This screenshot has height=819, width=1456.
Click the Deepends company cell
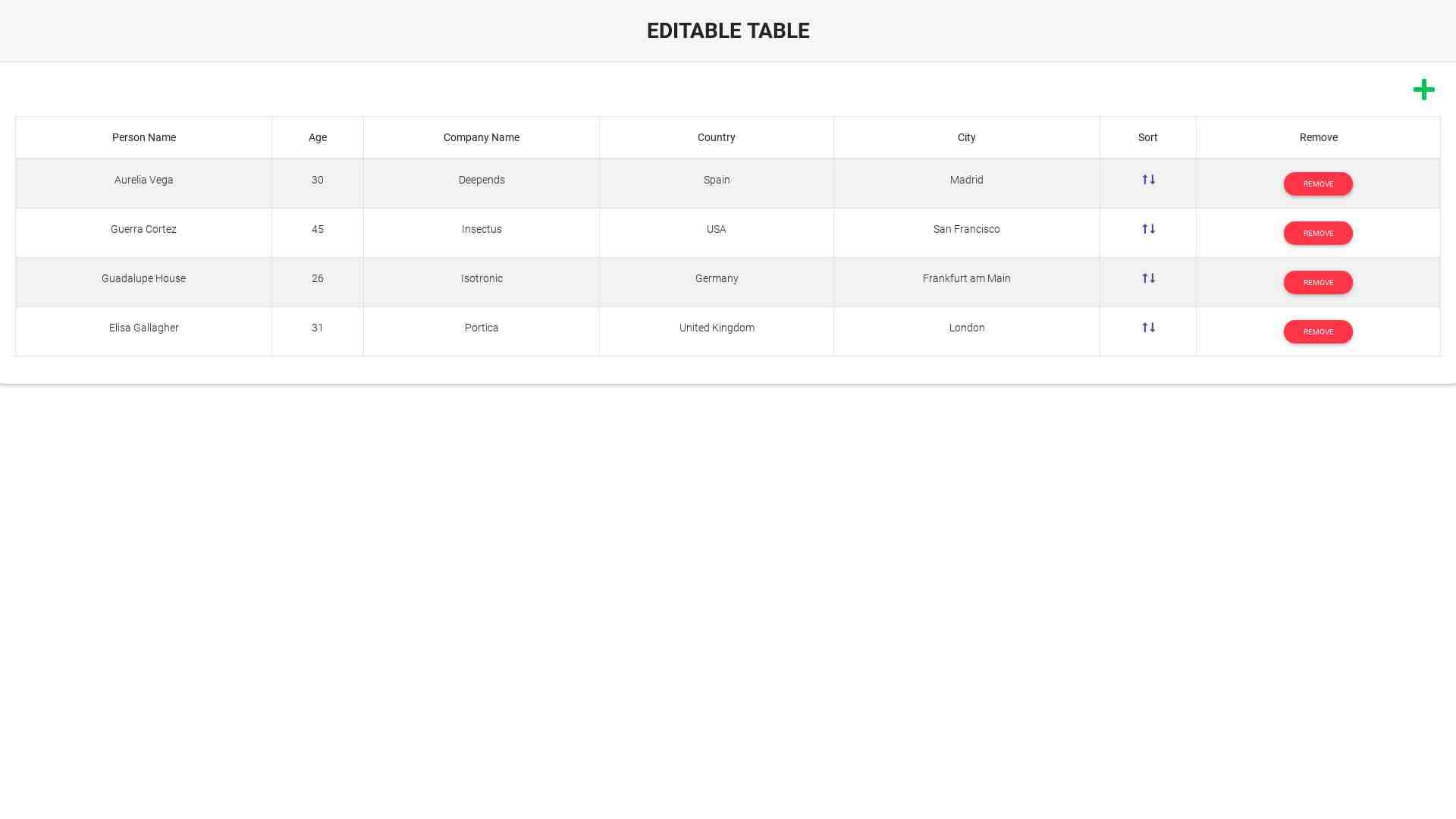481,180
